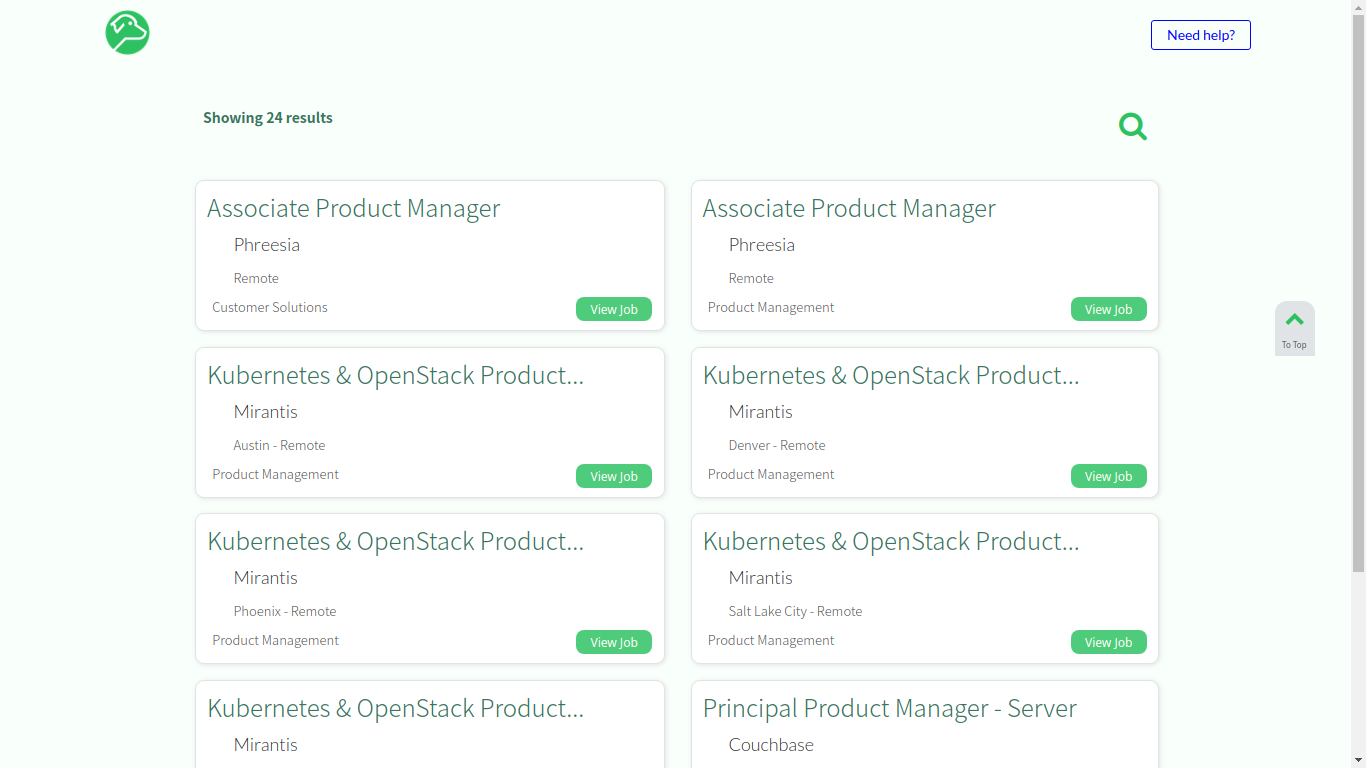Click 'Phreesia' in the Customer Solutions card

[267, 244]
